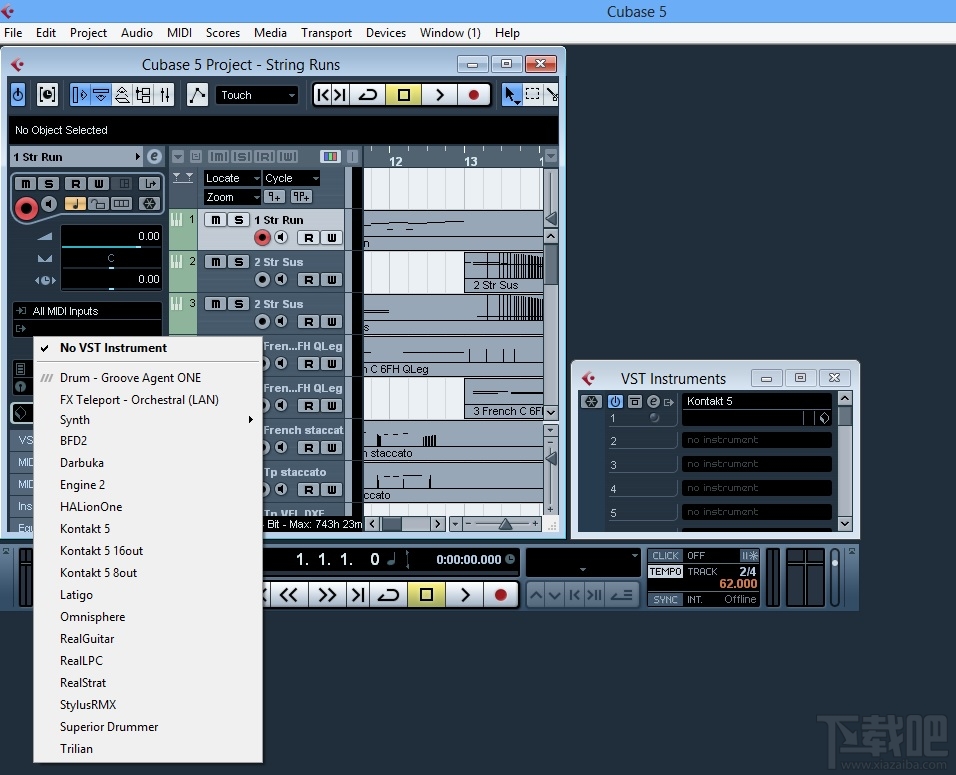Toggle Freeze snowflake button in Inspector
956x775 pixels.
149,204
